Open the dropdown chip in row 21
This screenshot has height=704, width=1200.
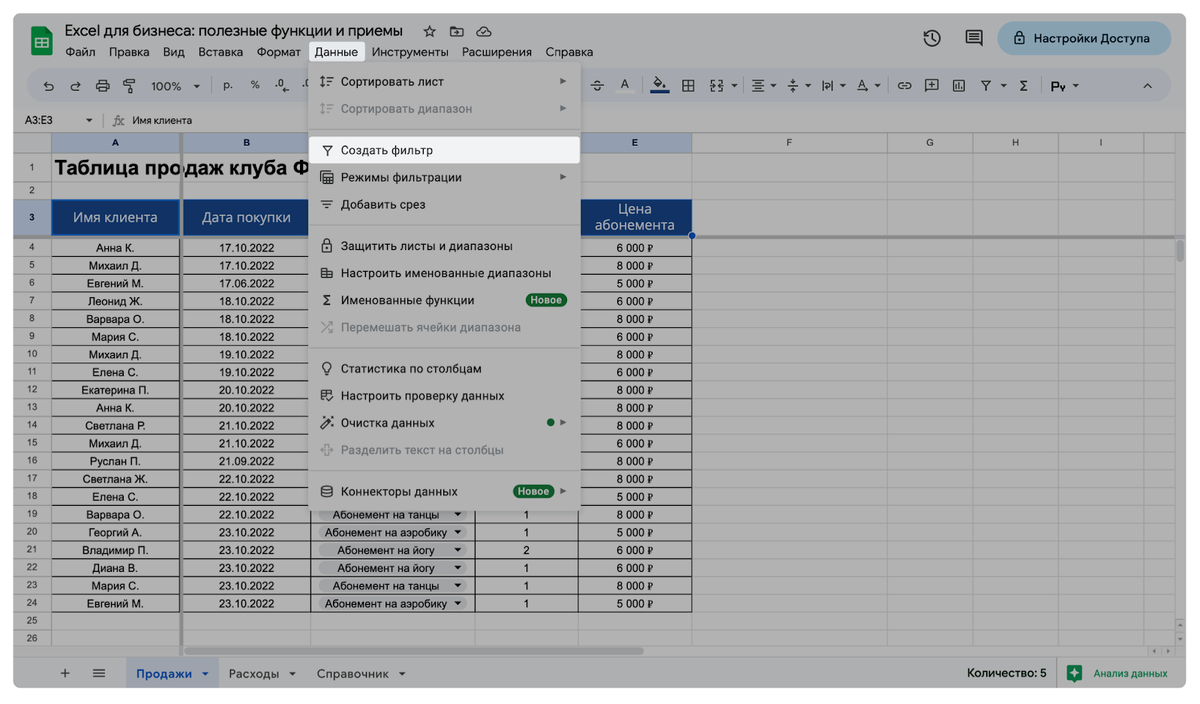tap(458, 550)
